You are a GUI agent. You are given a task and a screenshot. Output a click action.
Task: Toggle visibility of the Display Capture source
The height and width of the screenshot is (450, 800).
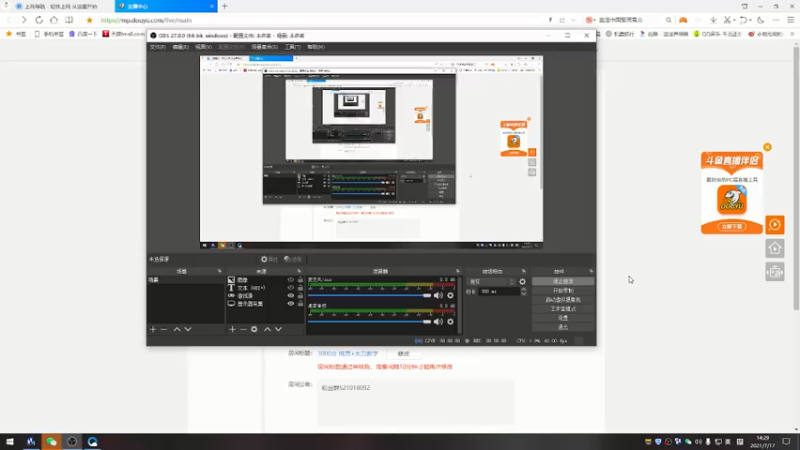[291, 304]
